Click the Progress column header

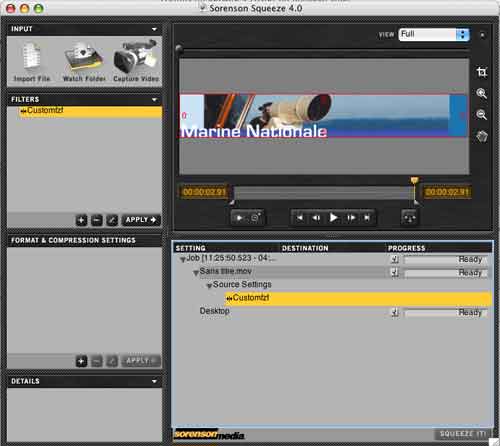tap(406, 248)
